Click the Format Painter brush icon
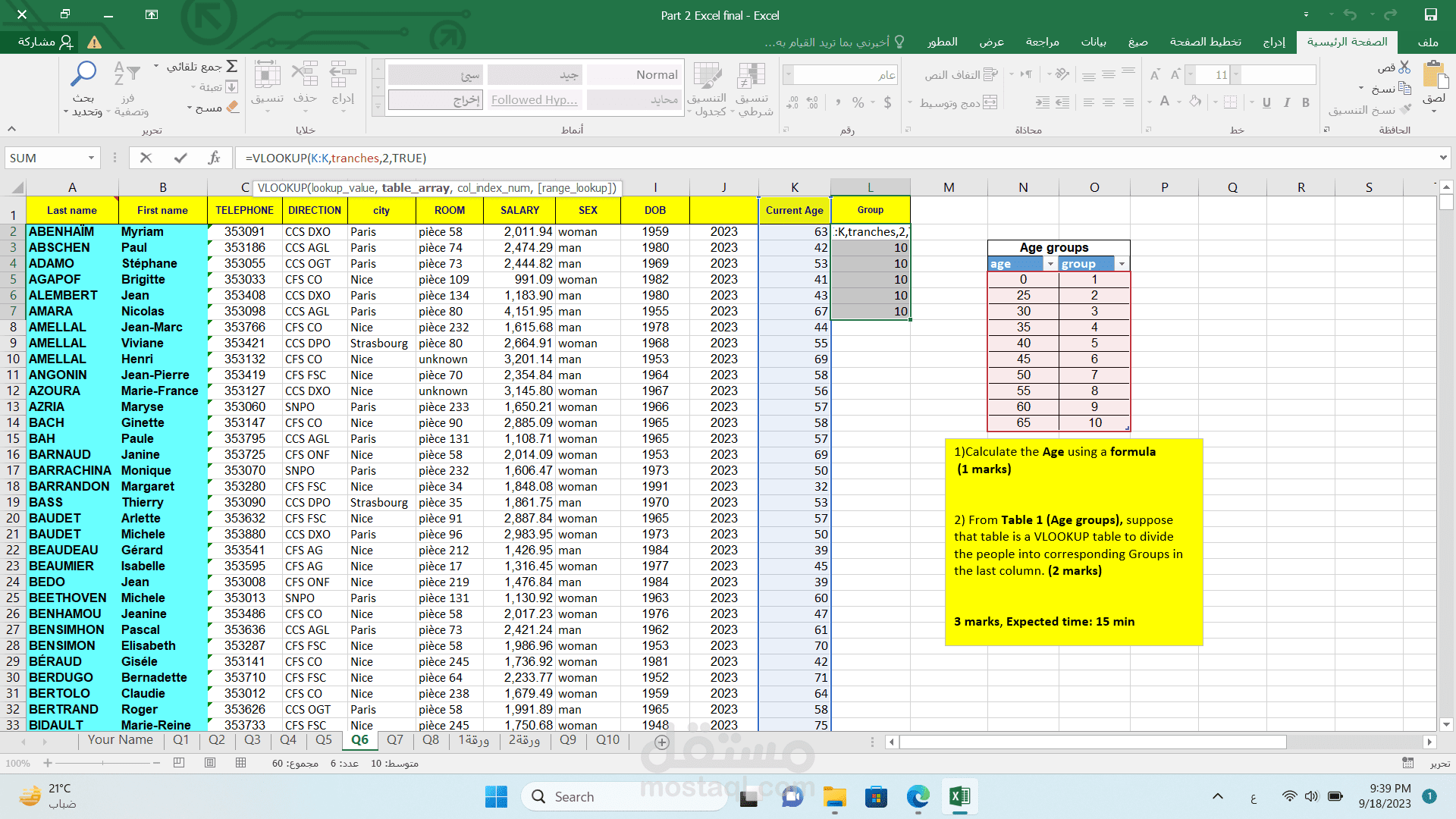The height and width of the screenshot is (819, 1456). (x=1405, y=109)
